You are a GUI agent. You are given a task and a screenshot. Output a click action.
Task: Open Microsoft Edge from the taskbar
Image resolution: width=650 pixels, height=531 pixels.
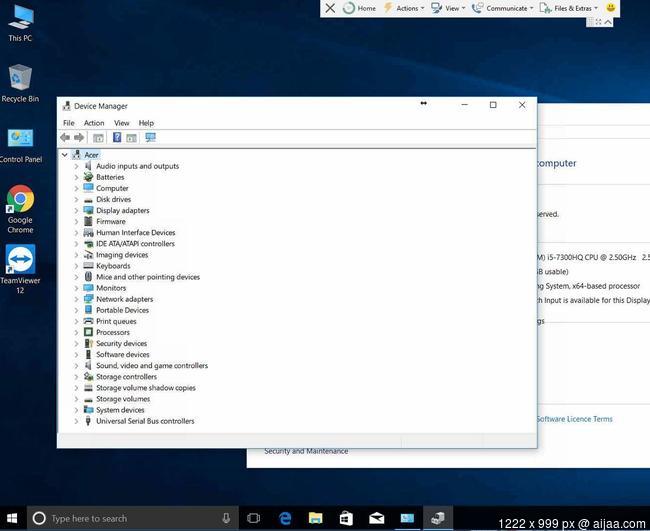(285, 518)
